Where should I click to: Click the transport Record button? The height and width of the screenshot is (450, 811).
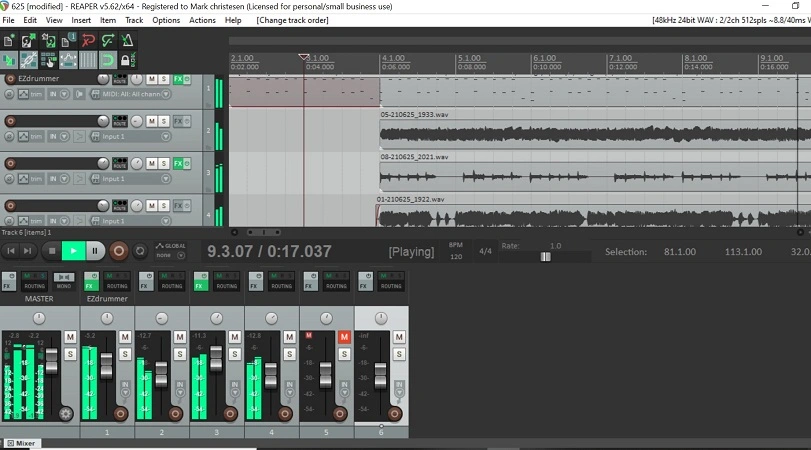[118, 251]
